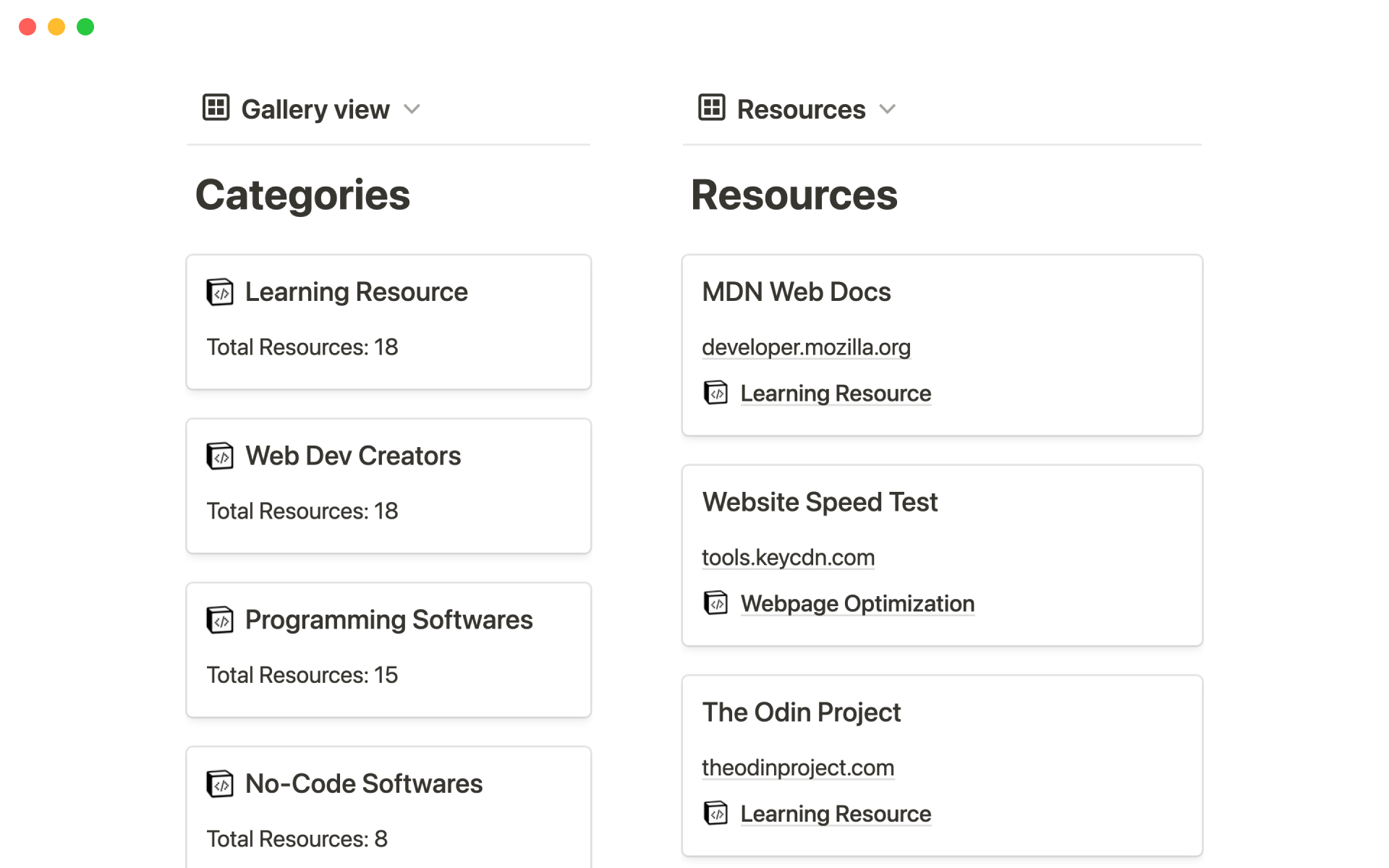Open The Odin Project card title
The width and height of the screenshot is (1389, 868).
point(801,712)
